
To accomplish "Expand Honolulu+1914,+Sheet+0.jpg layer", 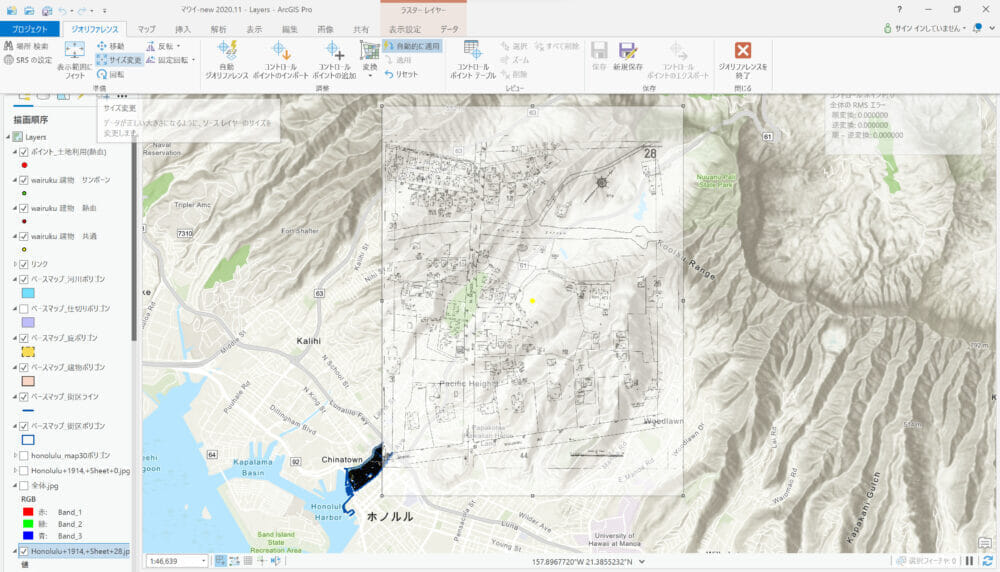I will coord(15,471).
